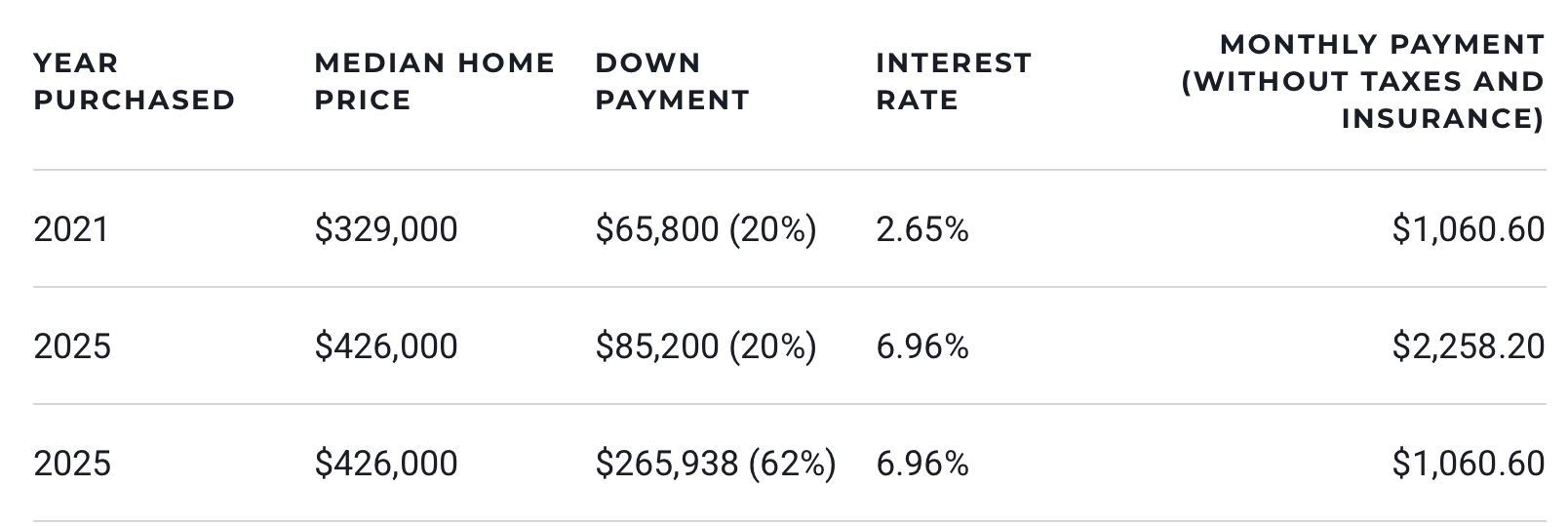Image resolution: width=1568 pixels, height=527 pixels.
Task: Select the 2021 year cell
Action: pos(71,229)
